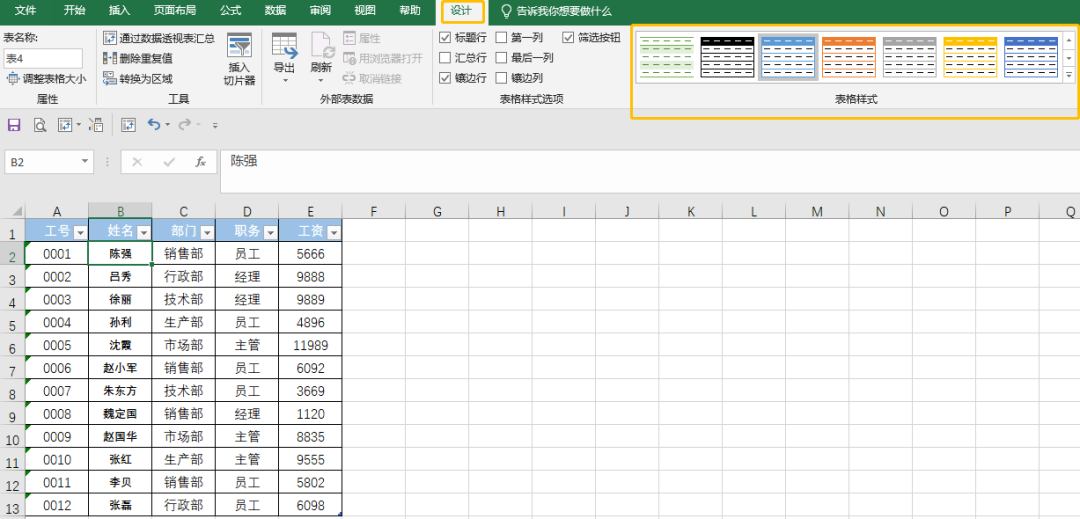
Task: Open print preview from quick access toolbar
Action: pyautogui.click(x=40, y=125)
